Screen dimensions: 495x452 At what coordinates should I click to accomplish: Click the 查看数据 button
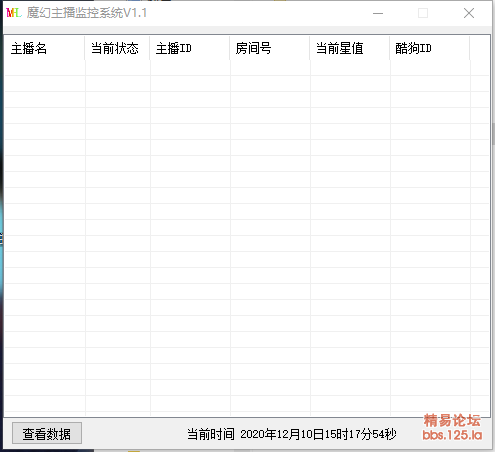47,433
